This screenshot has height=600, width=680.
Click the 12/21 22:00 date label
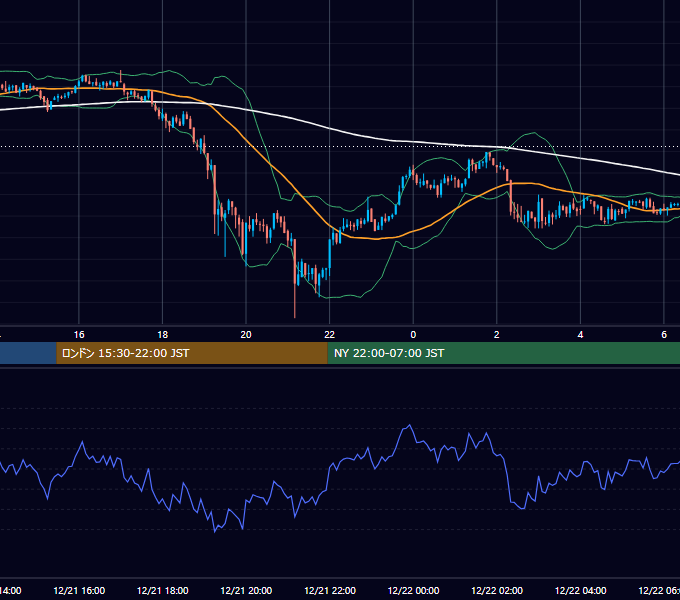[x=330, y=590]
